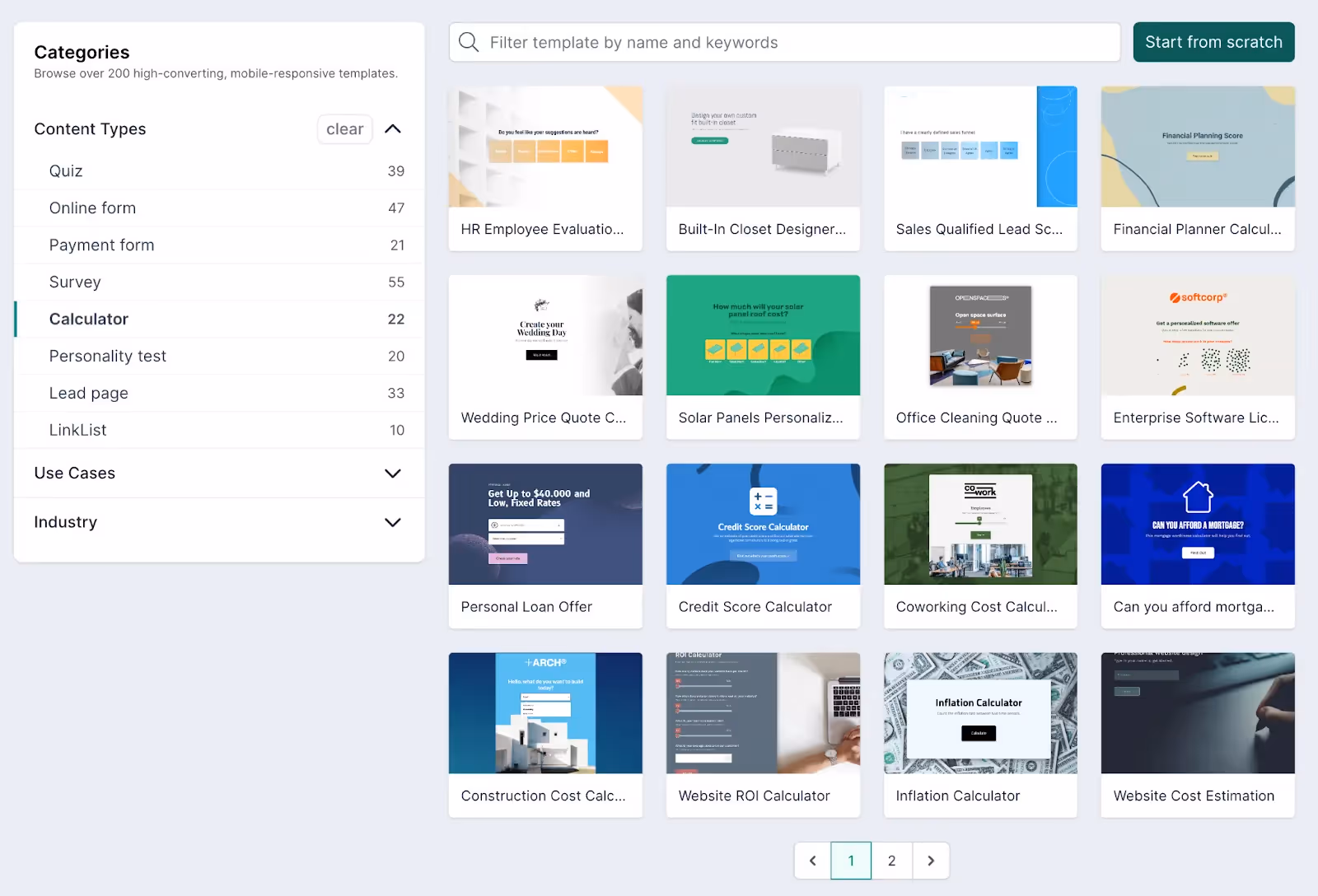1318x896 pixels.
Task: Open Office Cleaning Quote template thumbnail
Action: tap(980, 335)
